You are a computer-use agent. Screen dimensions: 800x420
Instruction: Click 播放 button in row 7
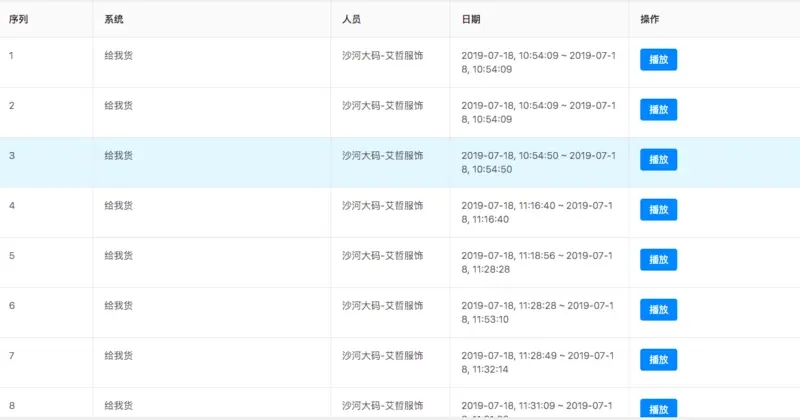658,360
